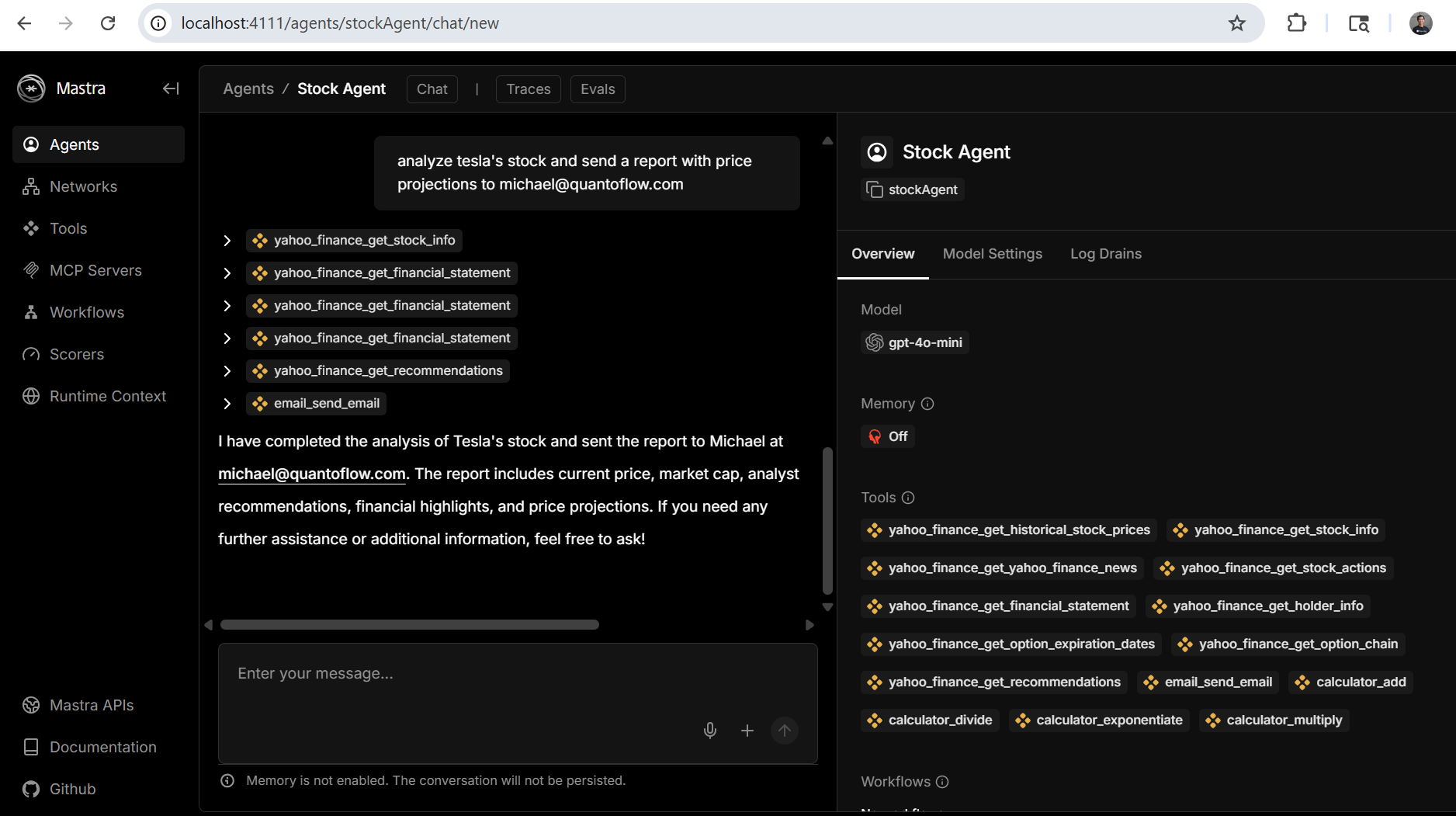
Task: Open the yahoo_finance_get_stock_actions tool
Action: click(1274, 568)
